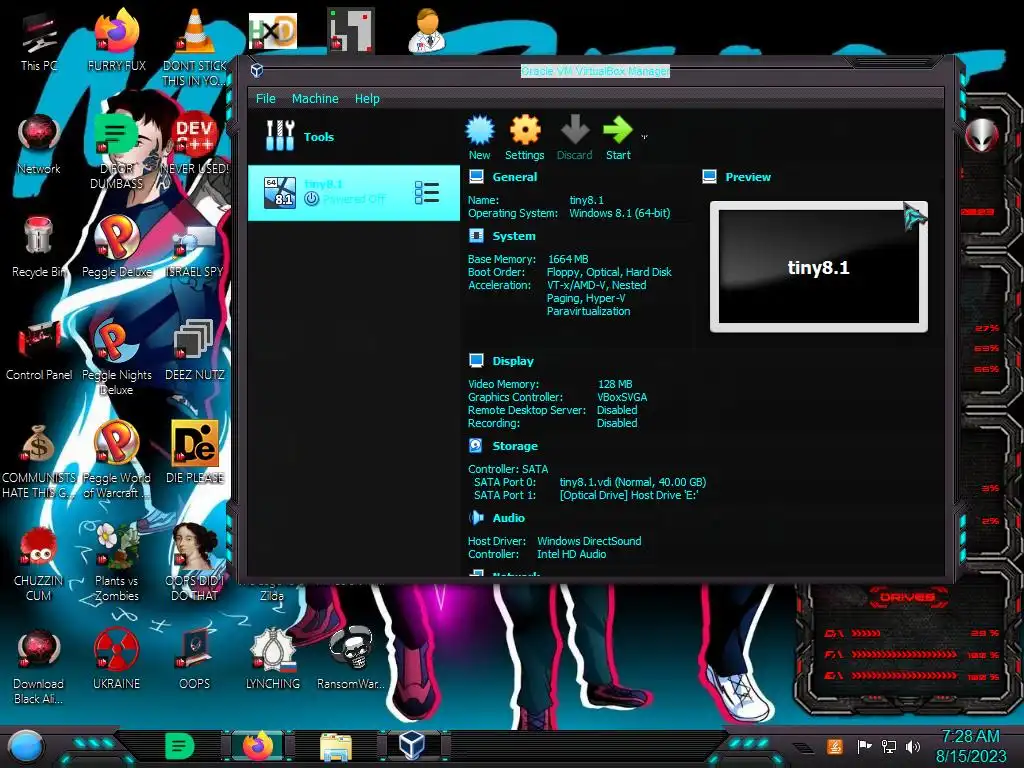This screenshot has width=1024, height=768.
Task: Click the network tray icon
Action: [x=888, y=746]
